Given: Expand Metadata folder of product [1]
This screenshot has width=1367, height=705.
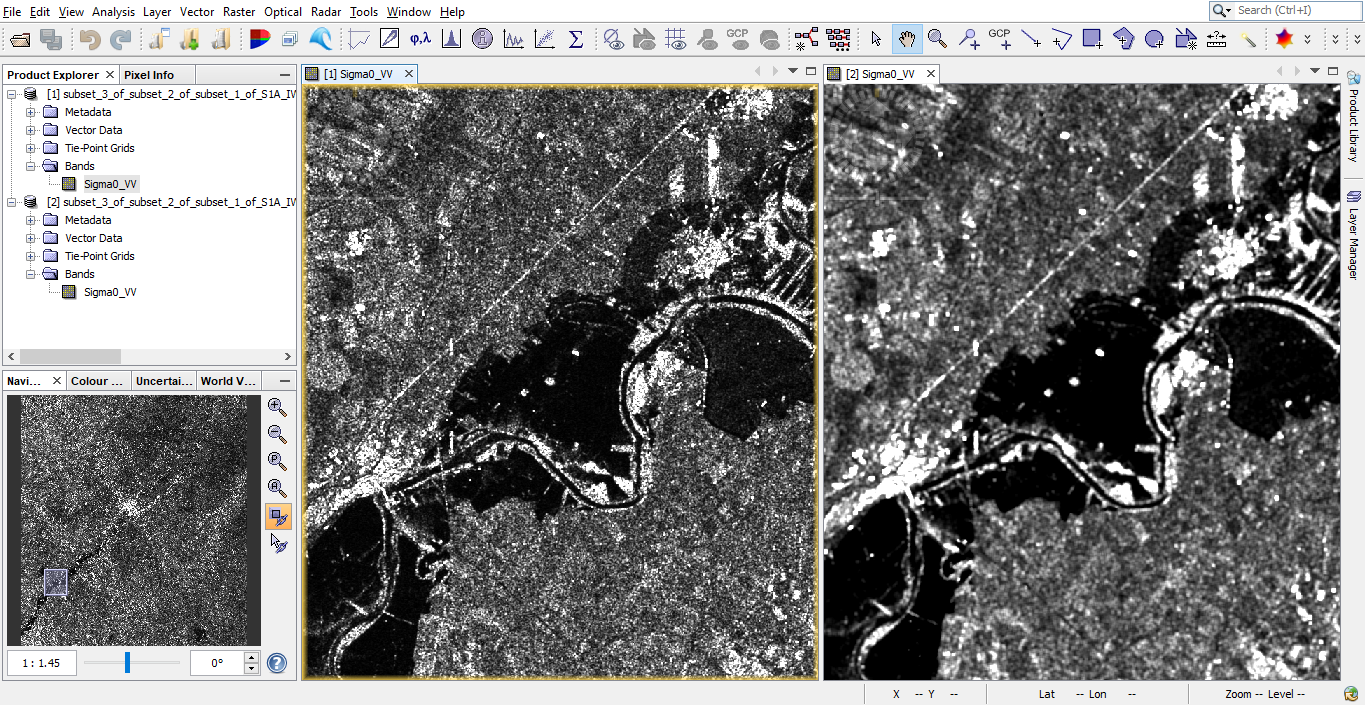Looking at the screenshot, I should click(x=31, y=112).
